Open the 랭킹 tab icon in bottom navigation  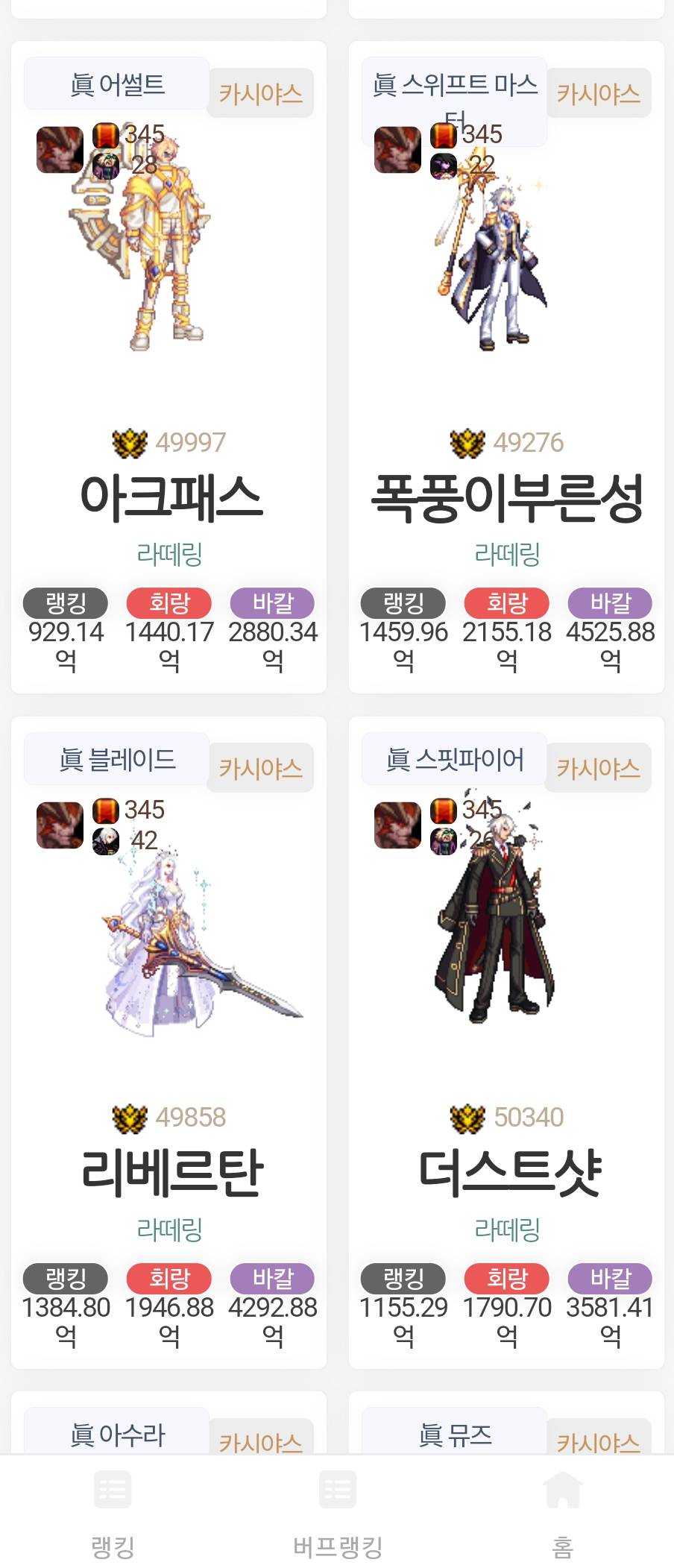[113, 1490]
